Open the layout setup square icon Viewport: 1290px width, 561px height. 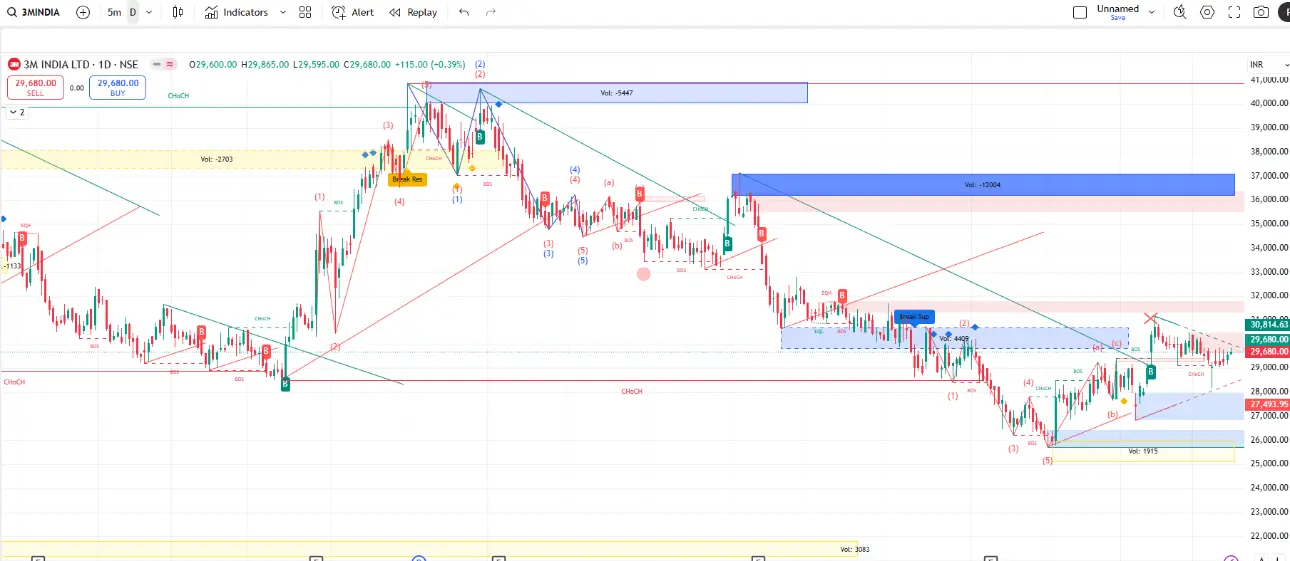pyautogui.click(x=1080, y=12)
